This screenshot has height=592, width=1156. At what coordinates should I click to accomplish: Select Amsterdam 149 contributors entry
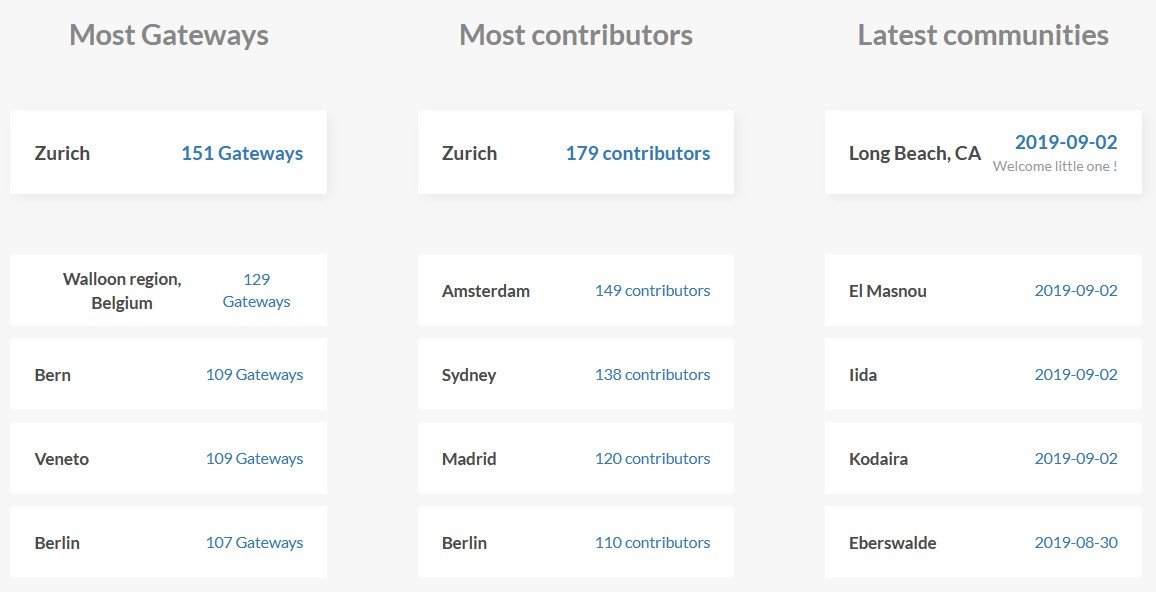click(x=576, y=290)
